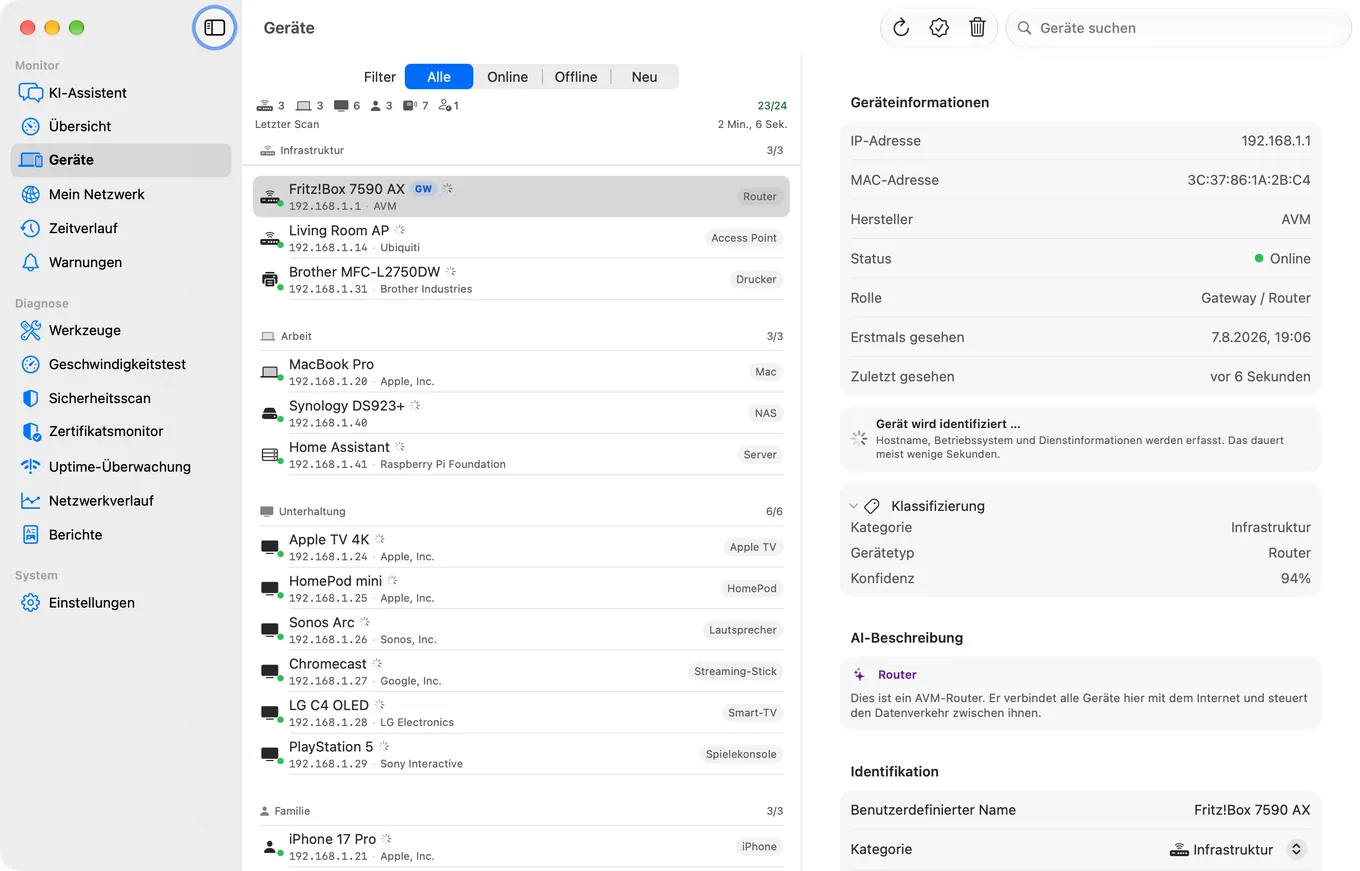Viewport: 1360px width, 871px height.
Task: Choose MacBook Pro in device list
Action: [521, 372]
